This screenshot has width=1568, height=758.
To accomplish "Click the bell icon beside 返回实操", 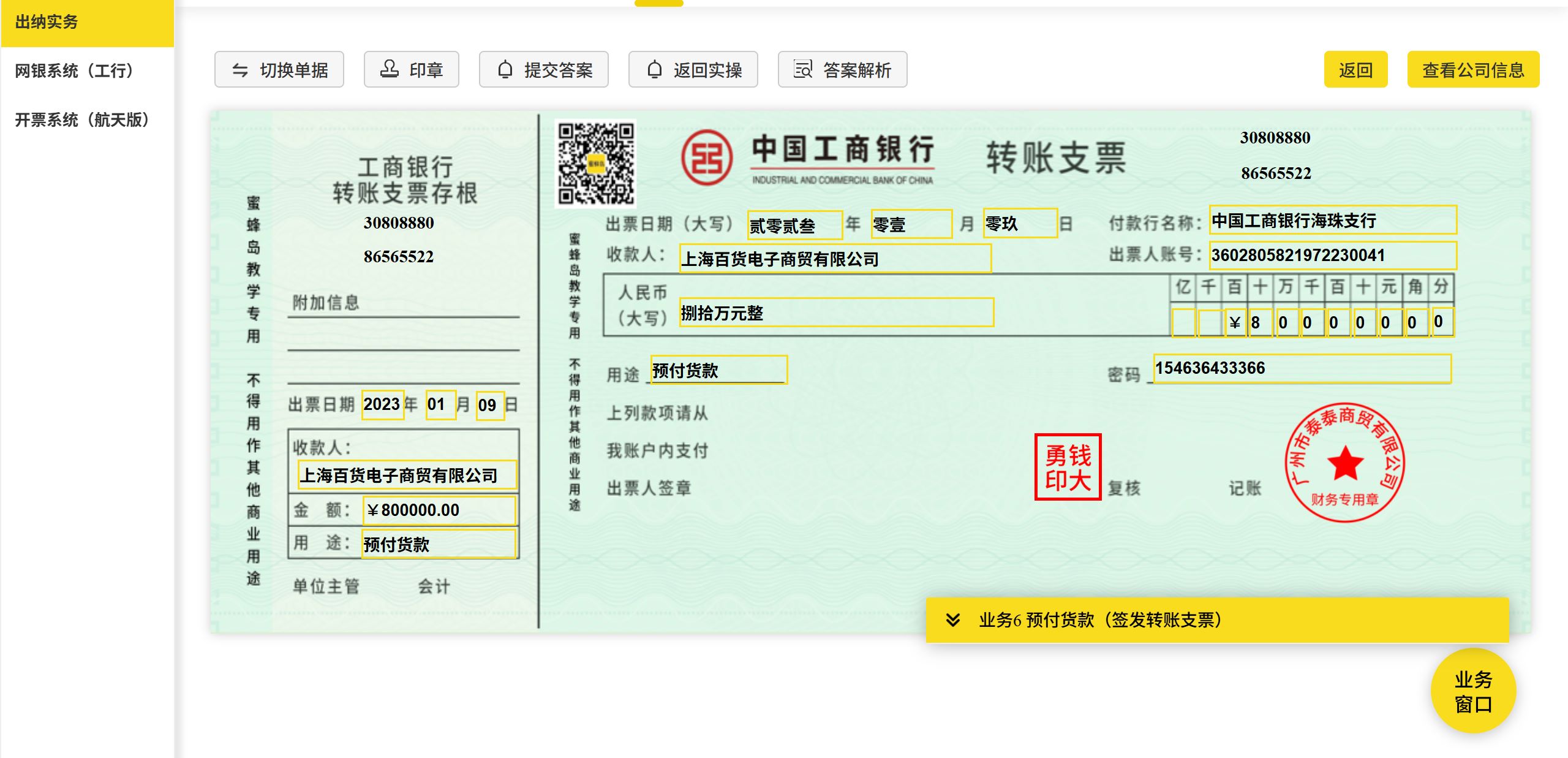I will click(655, 70).
